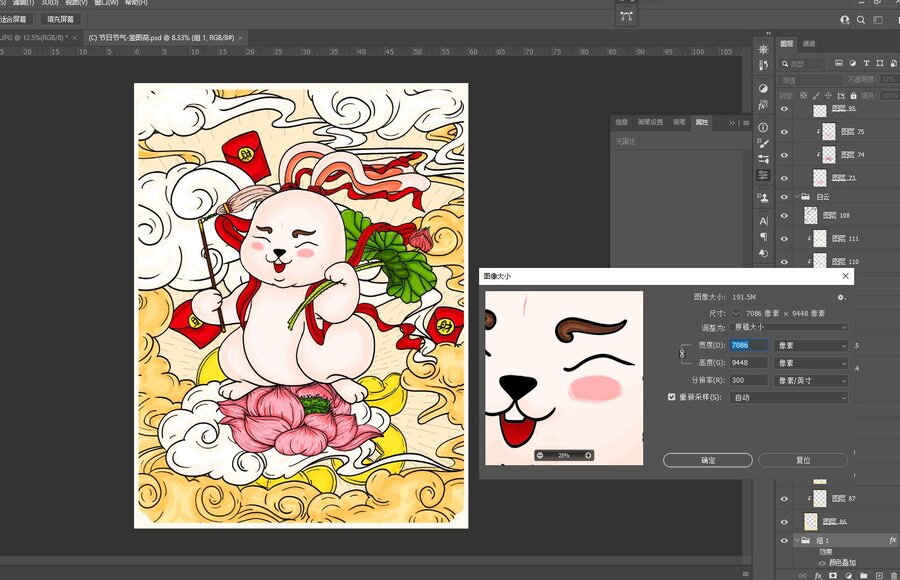This screenshot has height=580, width=900.
Task: Open the height unit dropdown
Action: pyautogui.click(x=810, y=363)
